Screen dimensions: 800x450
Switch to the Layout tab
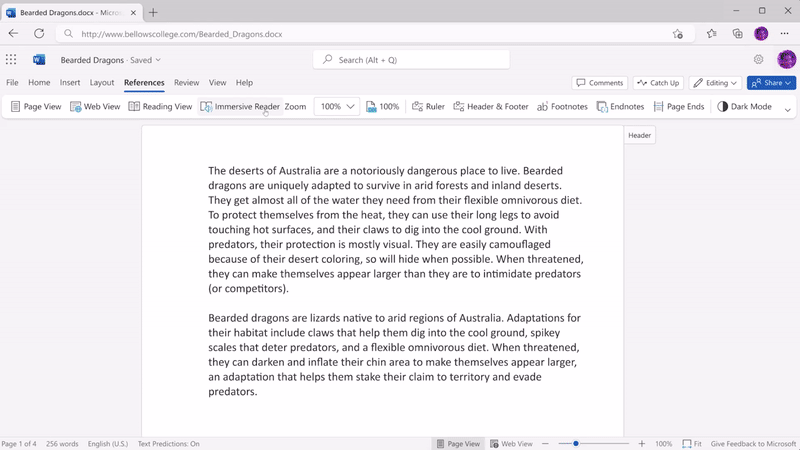click(102, 83)
